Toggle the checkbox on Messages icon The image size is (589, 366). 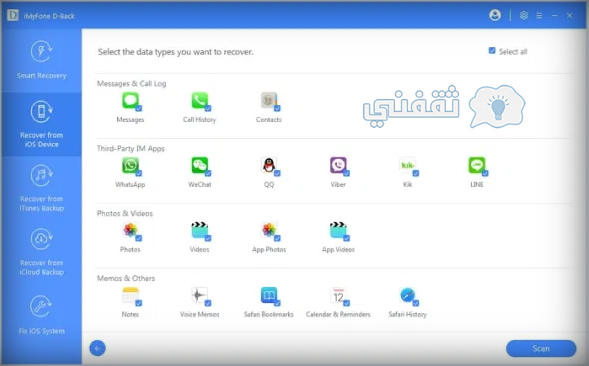click(x=139, y=109)
